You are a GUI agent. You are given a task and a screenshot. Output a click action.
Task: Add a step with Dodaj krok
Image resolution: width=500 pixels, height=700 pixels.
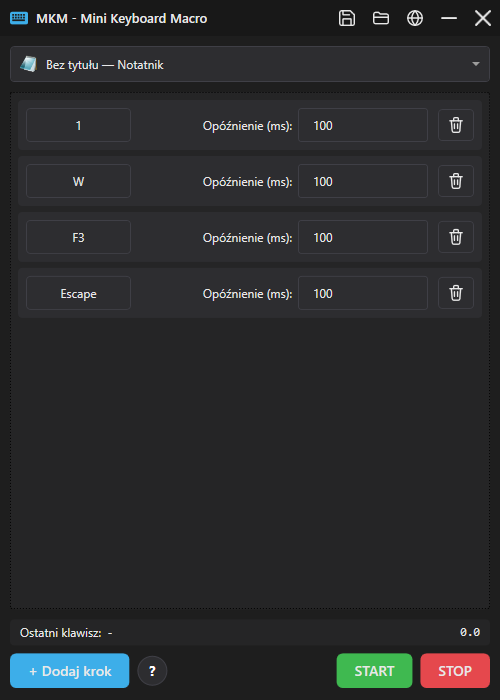pyautogui.click(x=70, y=671)
